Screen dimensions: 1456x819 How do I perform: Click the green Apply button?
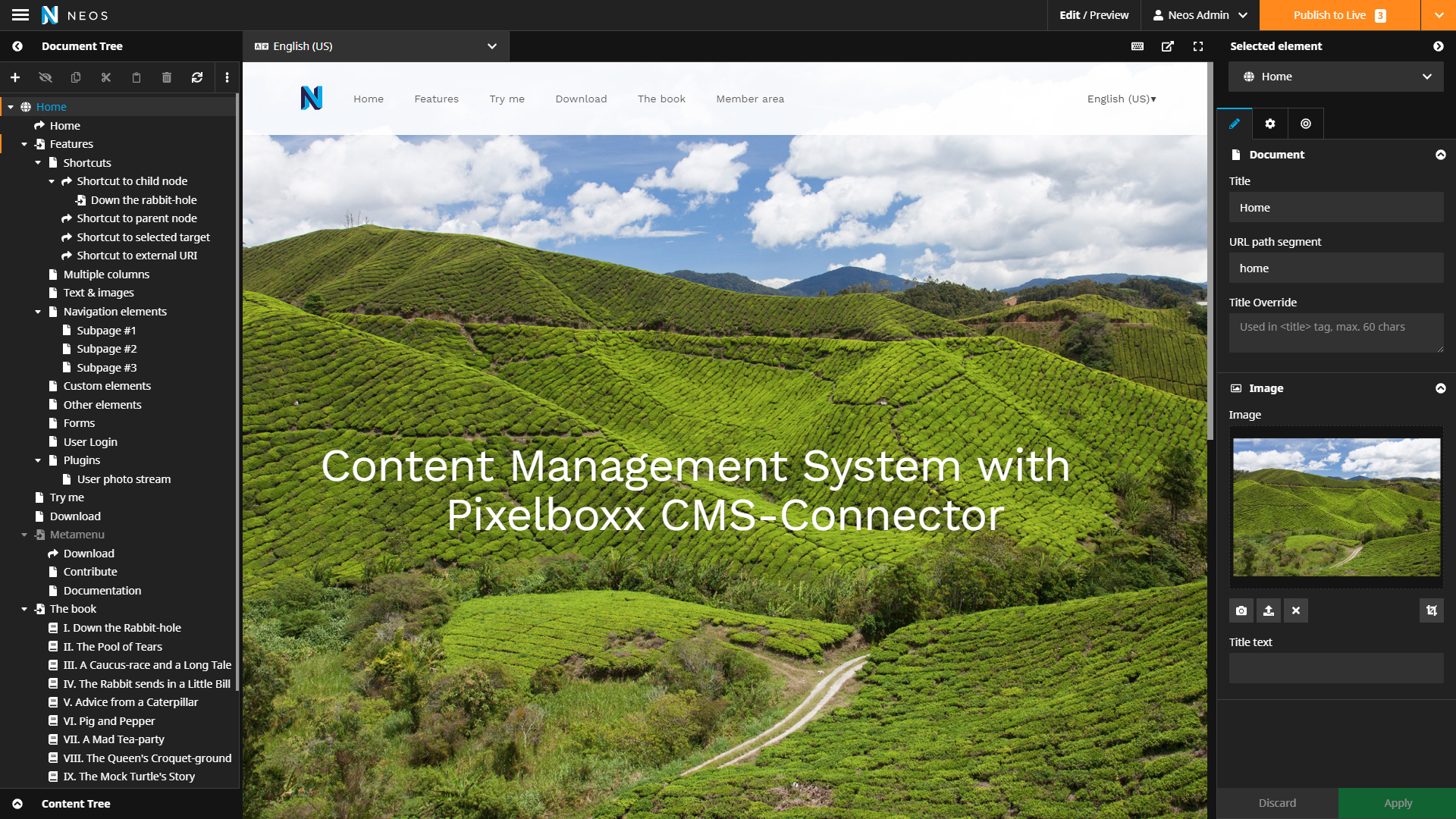(1397, 803)
